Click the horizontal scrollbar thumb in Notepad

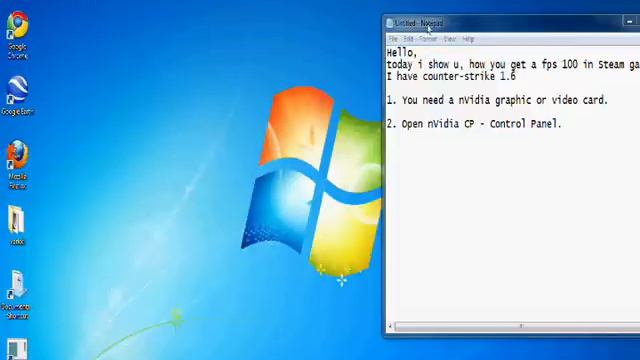coord(521,326)
